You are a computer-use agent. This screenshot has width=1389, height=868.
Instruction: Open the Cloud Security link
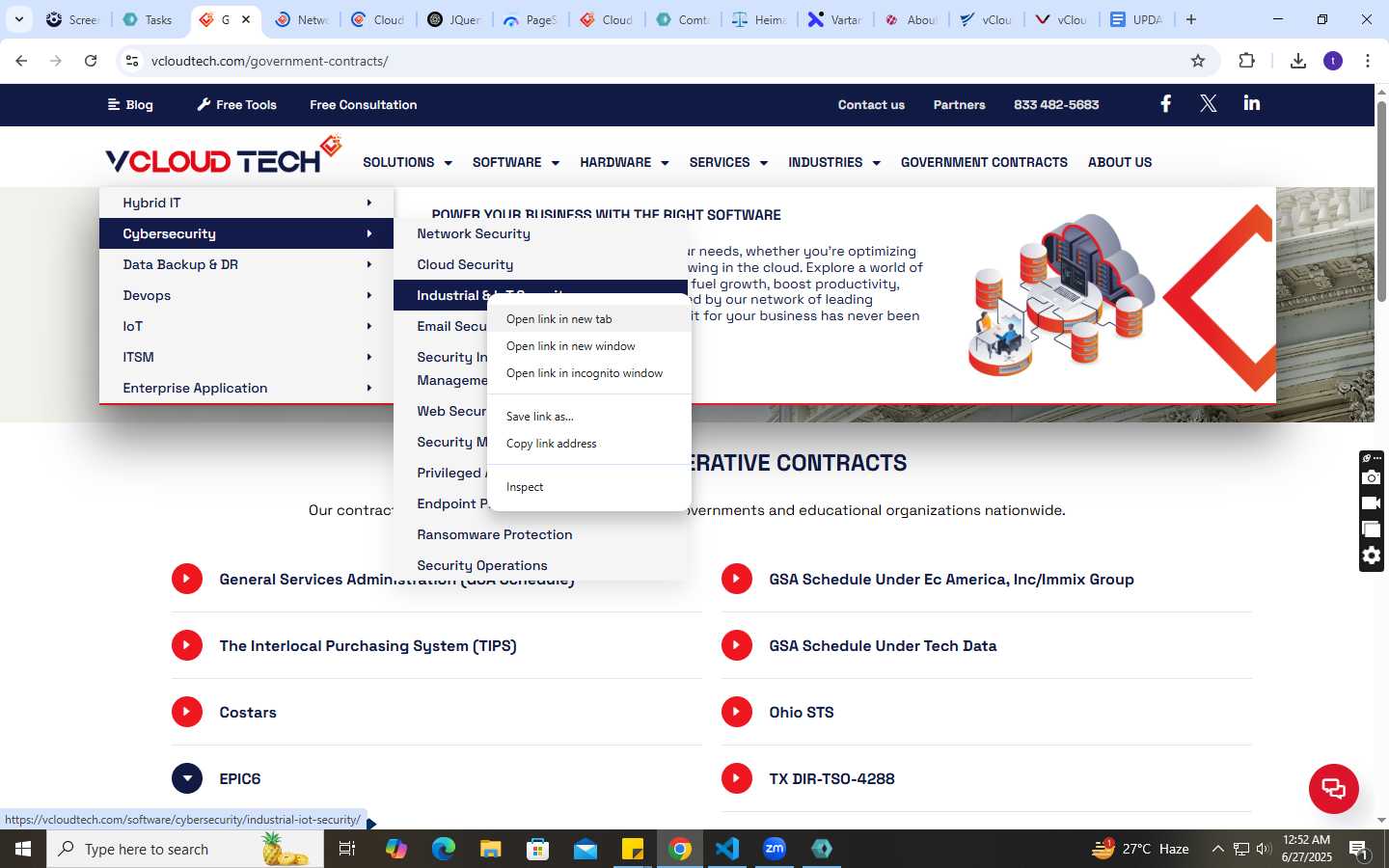465,264
